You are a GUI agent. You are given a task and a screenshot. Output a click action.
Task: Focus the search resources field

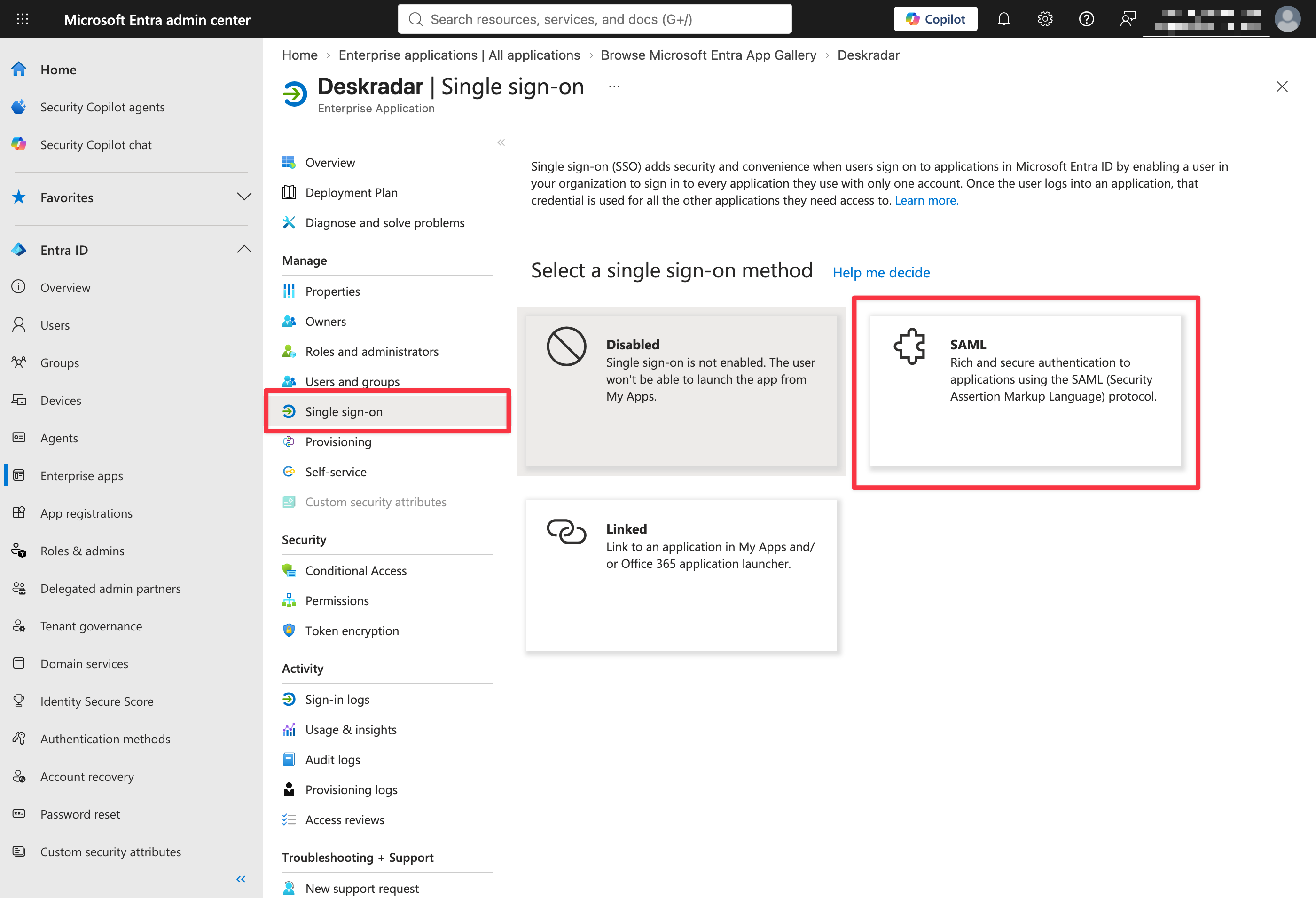pos(595,19)
